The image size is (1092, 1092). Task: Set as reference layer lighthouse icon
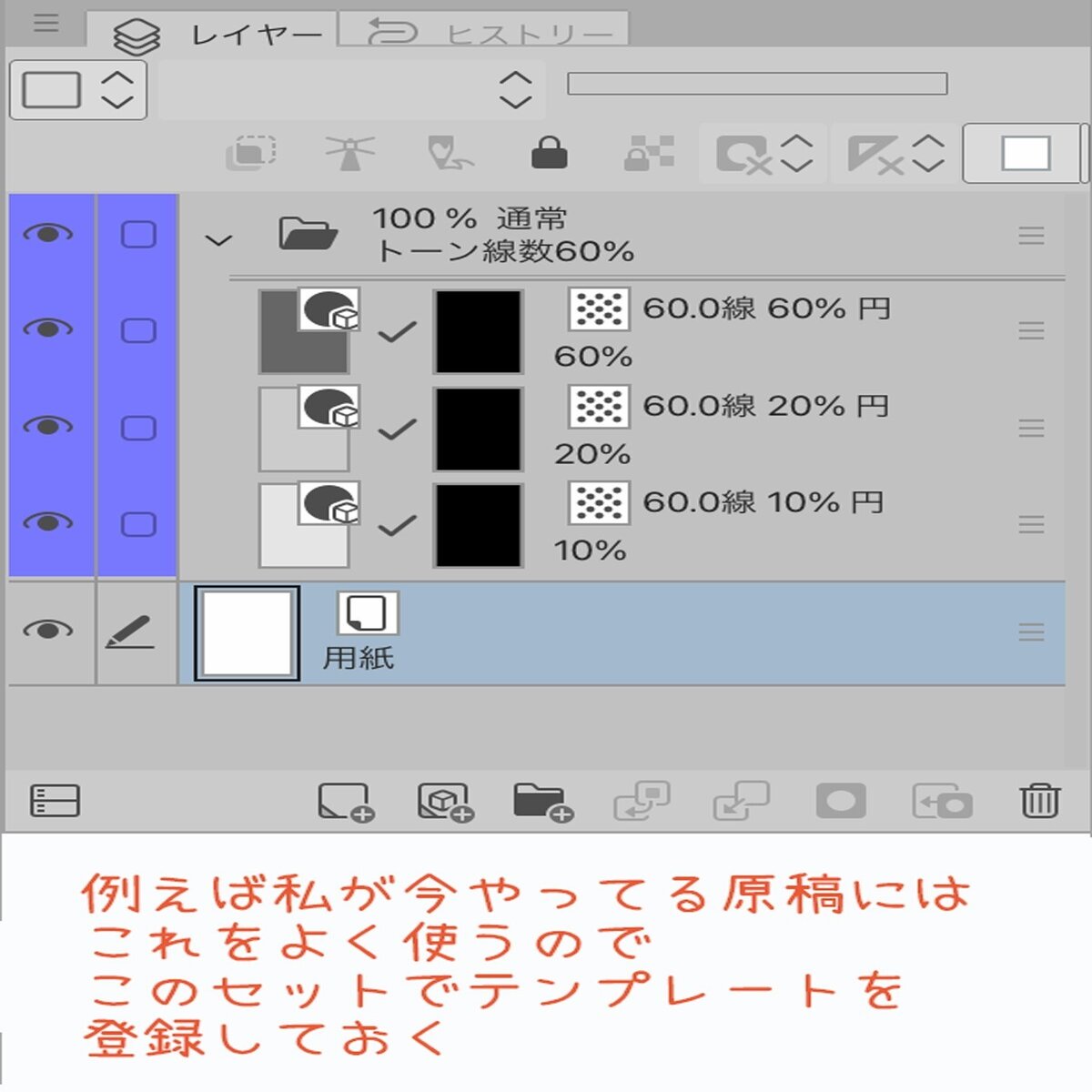350,152
